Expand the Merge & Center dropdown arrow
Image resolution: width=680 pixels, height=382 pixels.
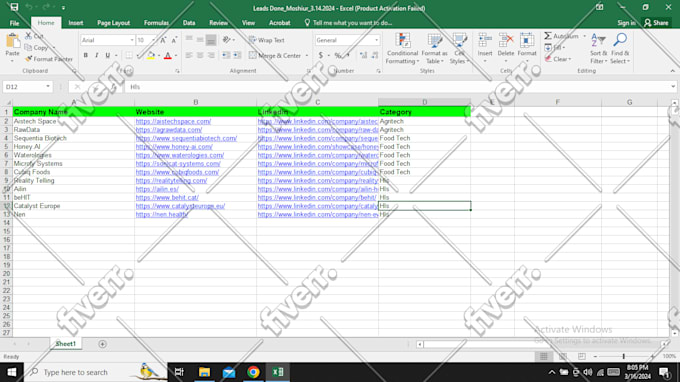[307, 56]
